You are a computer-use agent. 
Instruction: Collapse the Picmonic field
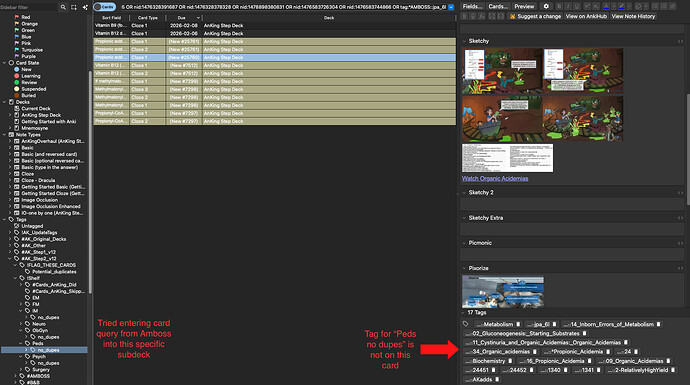[464, 243]
